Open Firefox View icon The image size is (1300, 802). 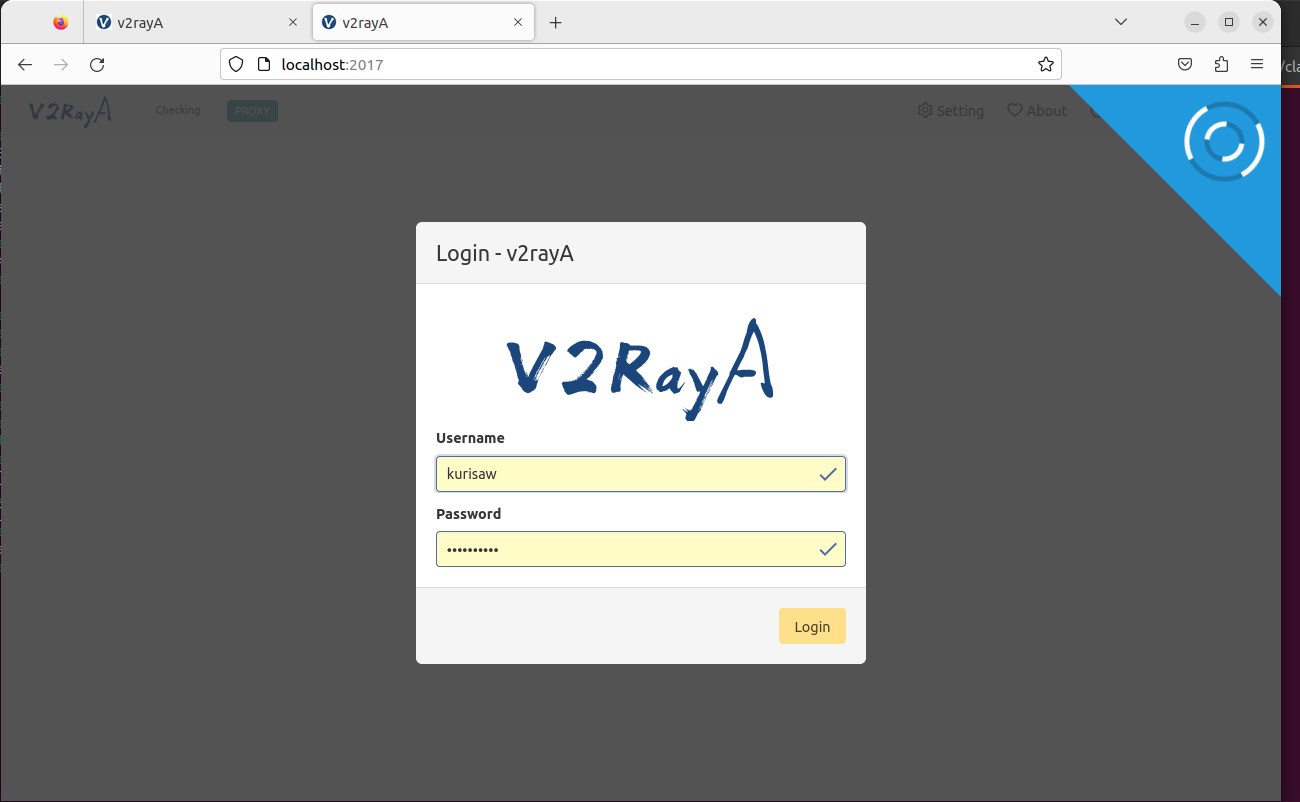pyautogui.click(x=61, y=22)
